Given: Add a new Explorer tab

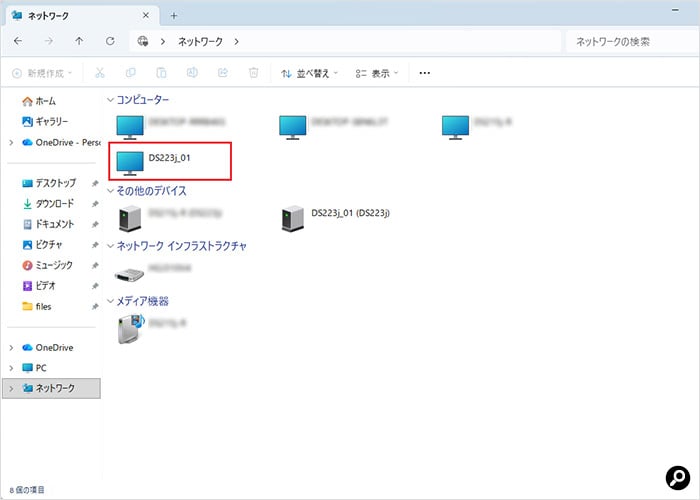Looking at the screenshot, I should coord(174,16).
